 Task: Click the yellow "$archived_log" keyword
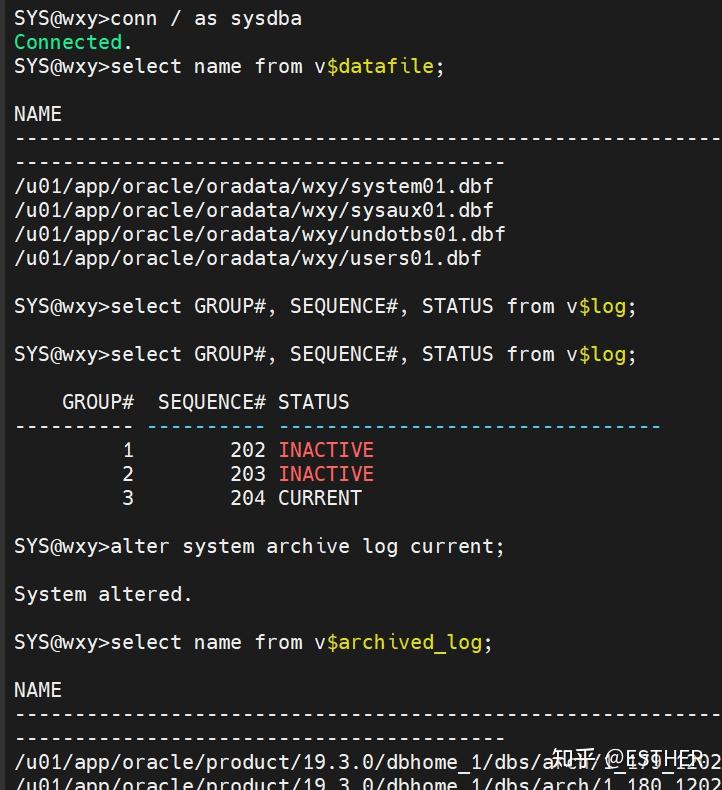409,642
